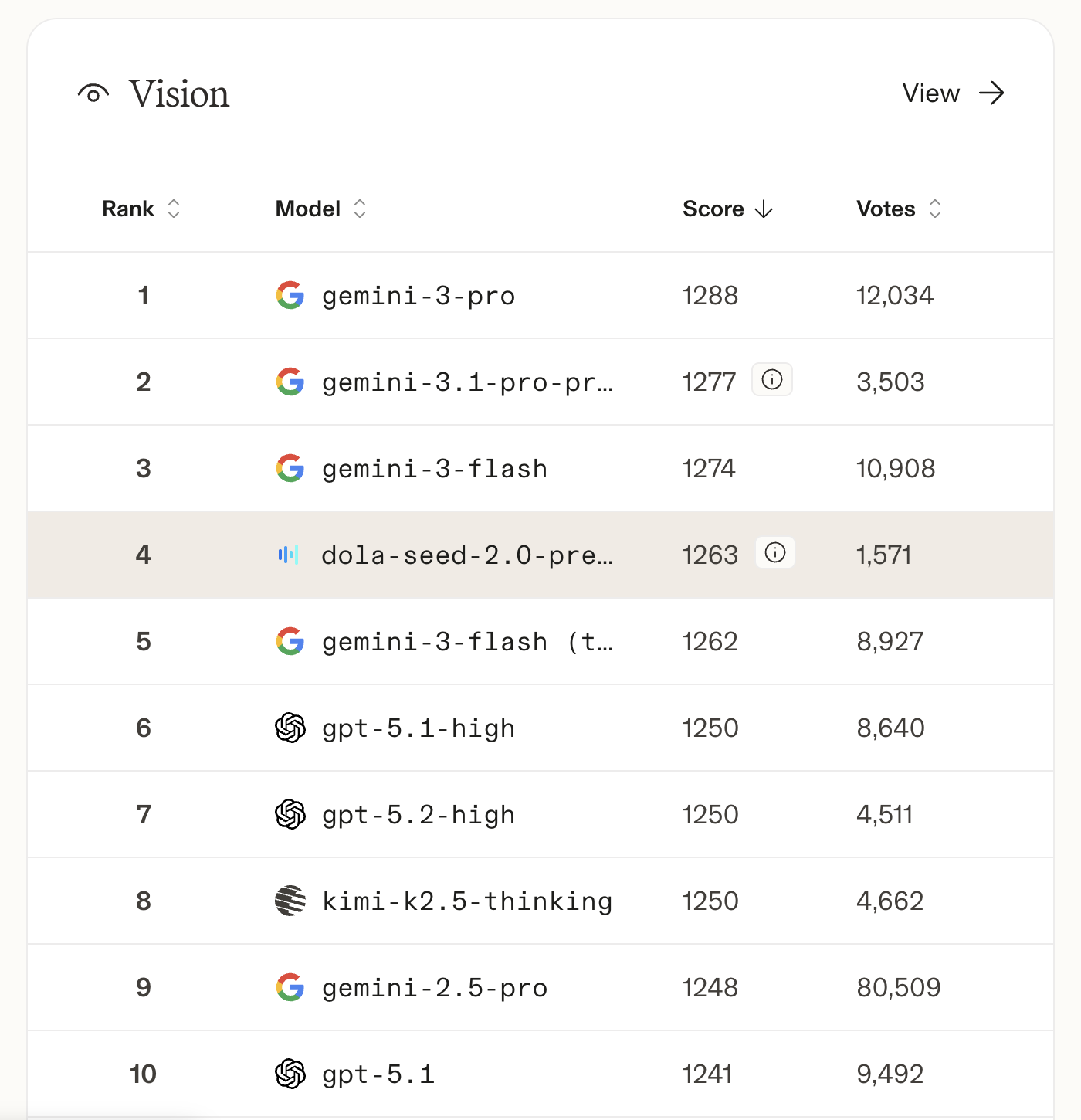The width and height of the screenshot is (1081, 1120).
Task: Open the gemini-3-flash model name
Action: [x=435, y=469]
